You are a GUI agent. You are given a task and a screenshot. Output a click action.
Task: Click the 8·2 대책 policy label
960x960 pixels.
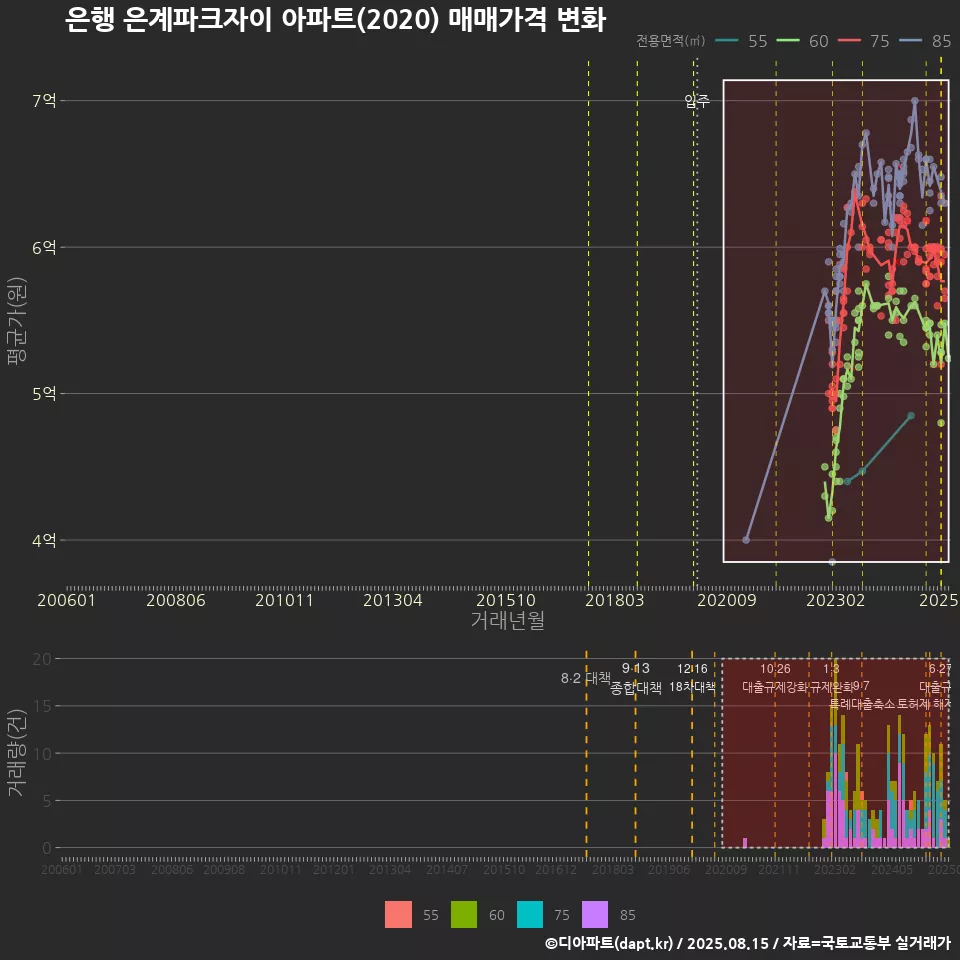[586, 678]
